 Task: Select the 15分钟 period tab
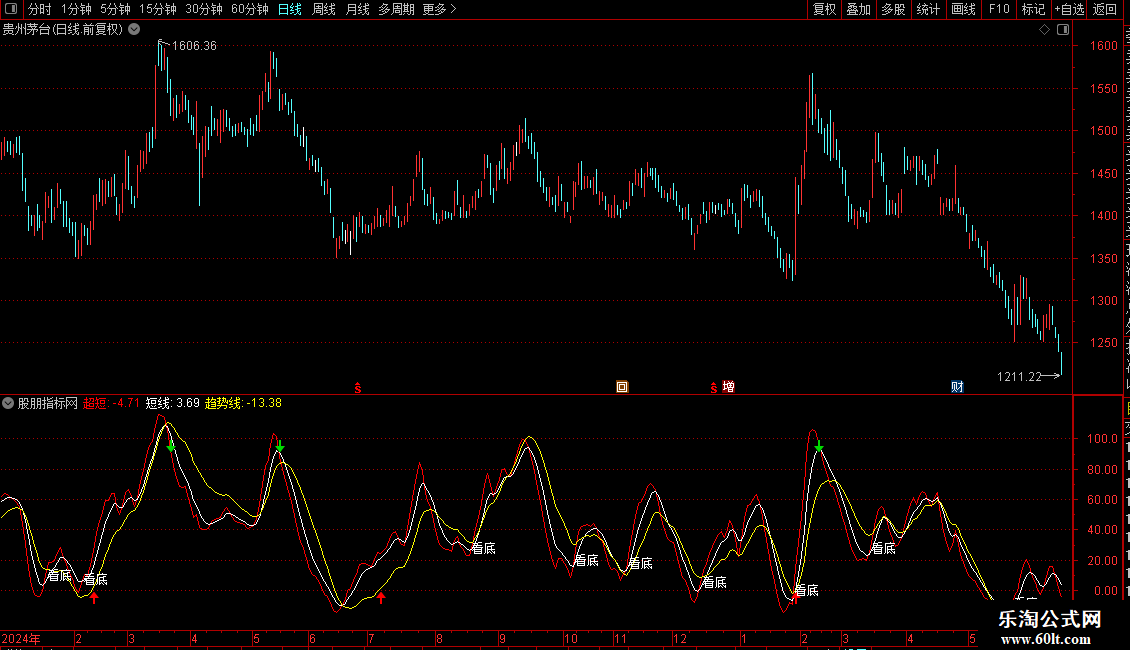158,9
